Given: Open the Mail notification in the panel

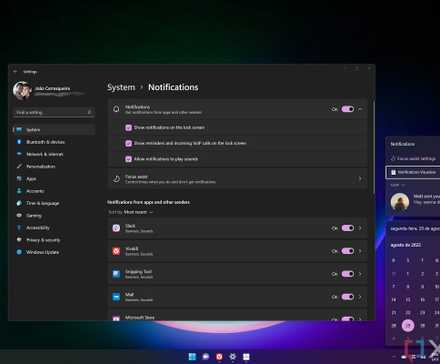Looking at the screenshot, I should (x=413, y=202).
